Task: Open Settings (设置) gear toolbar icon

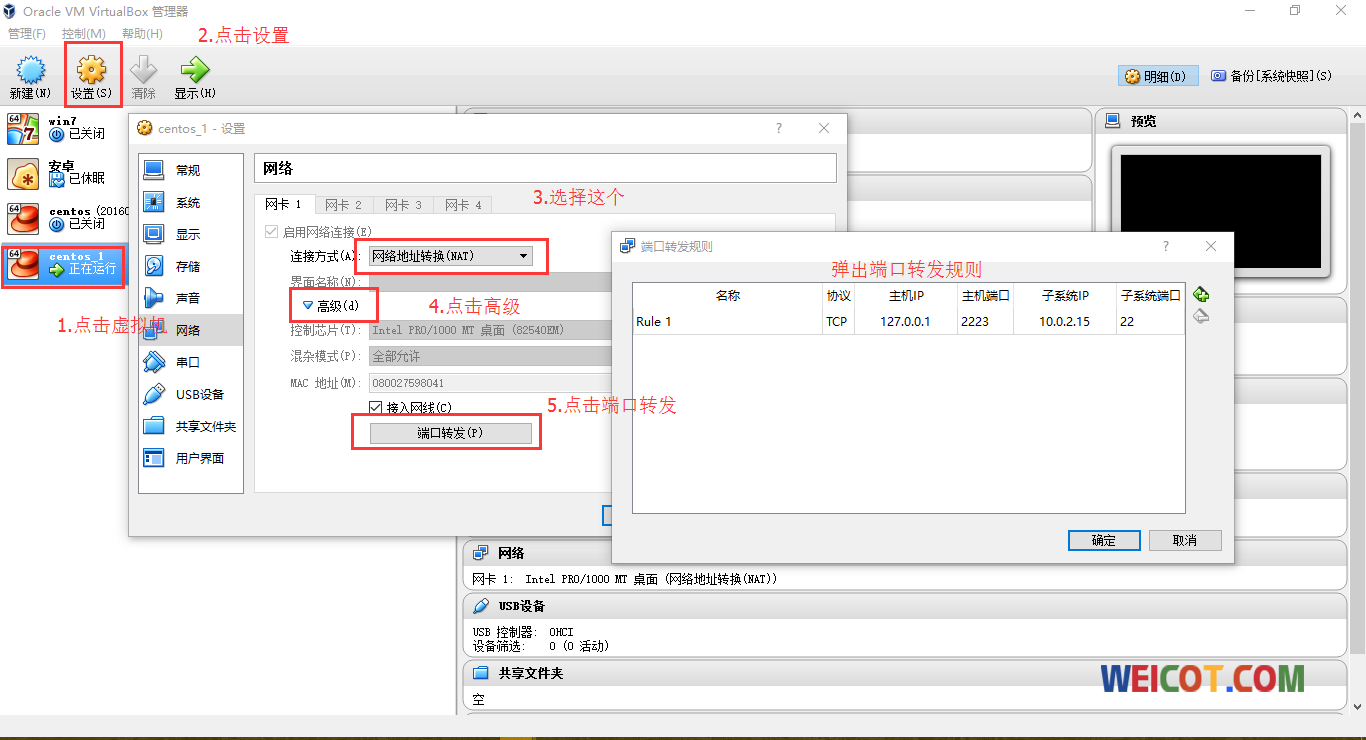Action: click(x=91, y=77)
